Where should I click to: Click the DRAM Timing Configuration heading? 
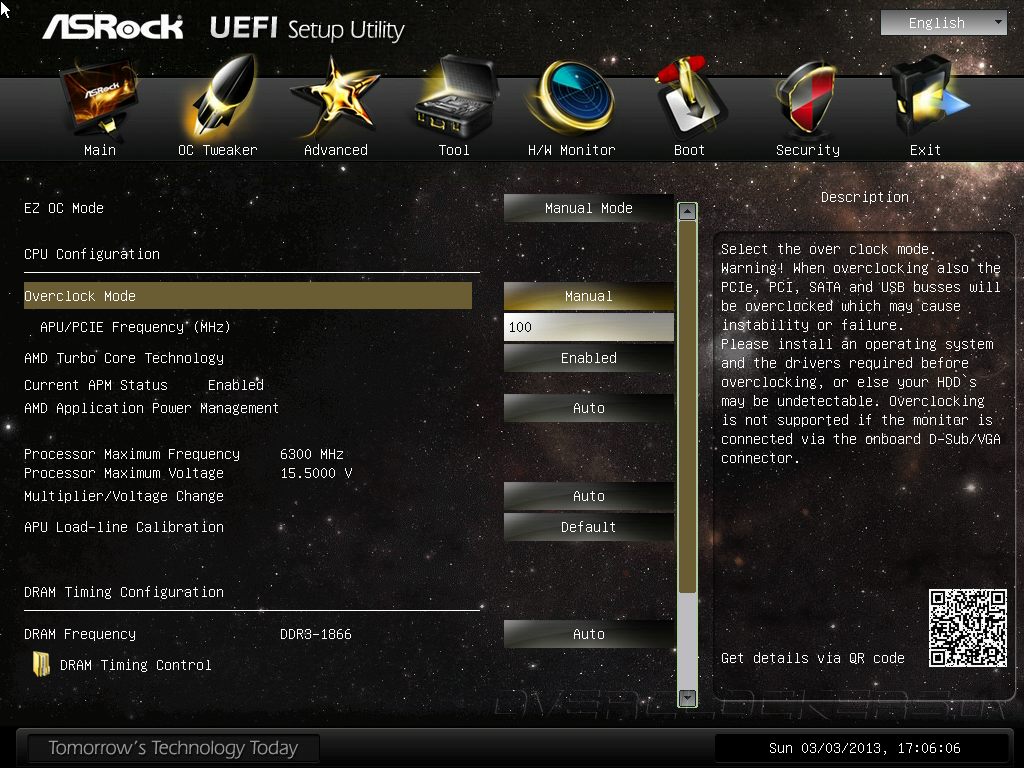[x=124, y=592]
